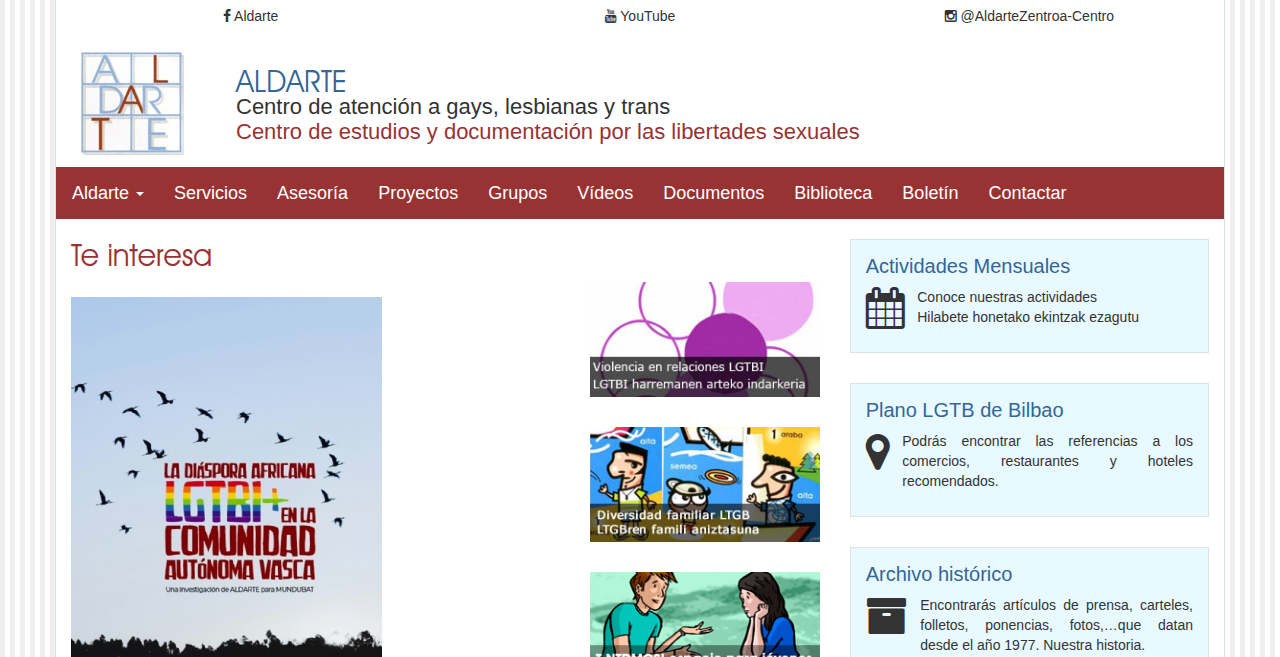The width and height of the screenshot is (1280, 657).
Task: Open the Biblioteca menu item
Action: [833, 193]
